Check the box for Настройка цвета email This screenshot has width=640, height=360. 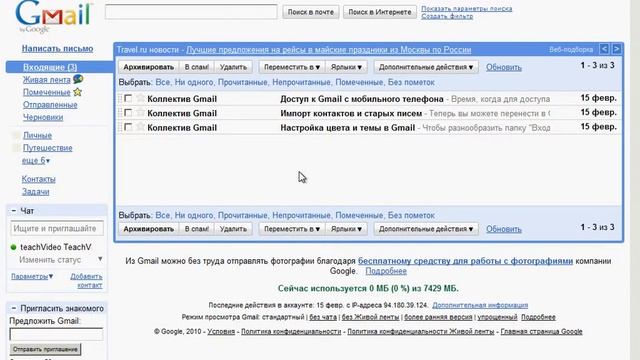[x=128, y=127]
